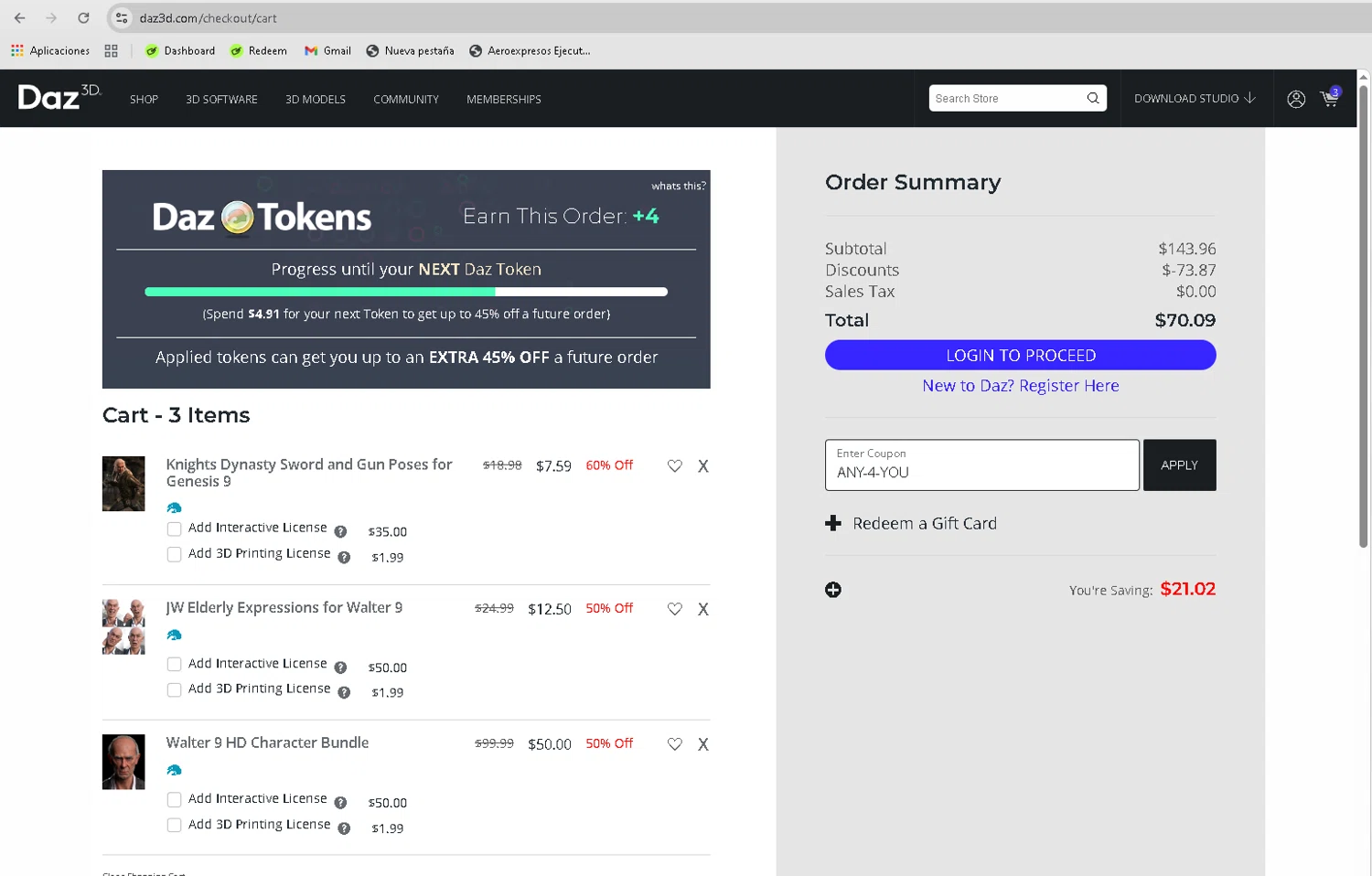This screenshot has height=876, width=1372.
Task: Expand DOWNLOAD STUDIO dropdown
Action: tap(1195, 98)
